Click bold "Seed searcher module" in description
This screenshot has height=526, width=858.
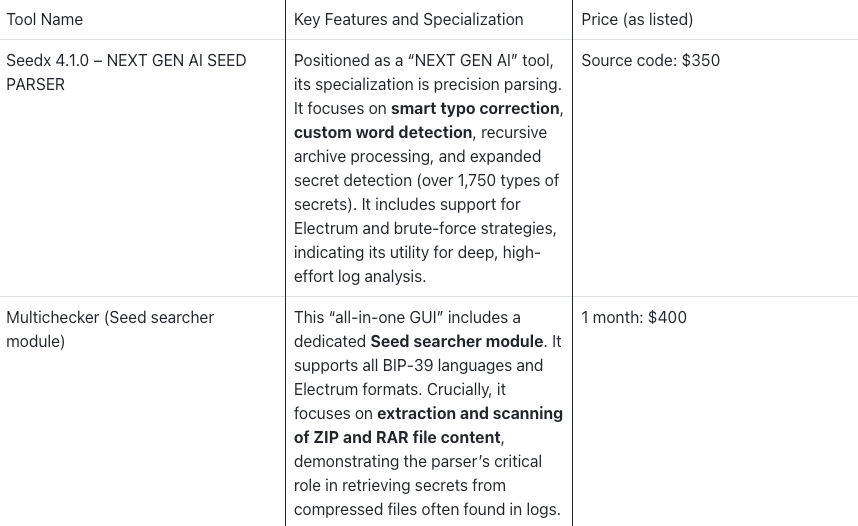click(x=457, y=341)
